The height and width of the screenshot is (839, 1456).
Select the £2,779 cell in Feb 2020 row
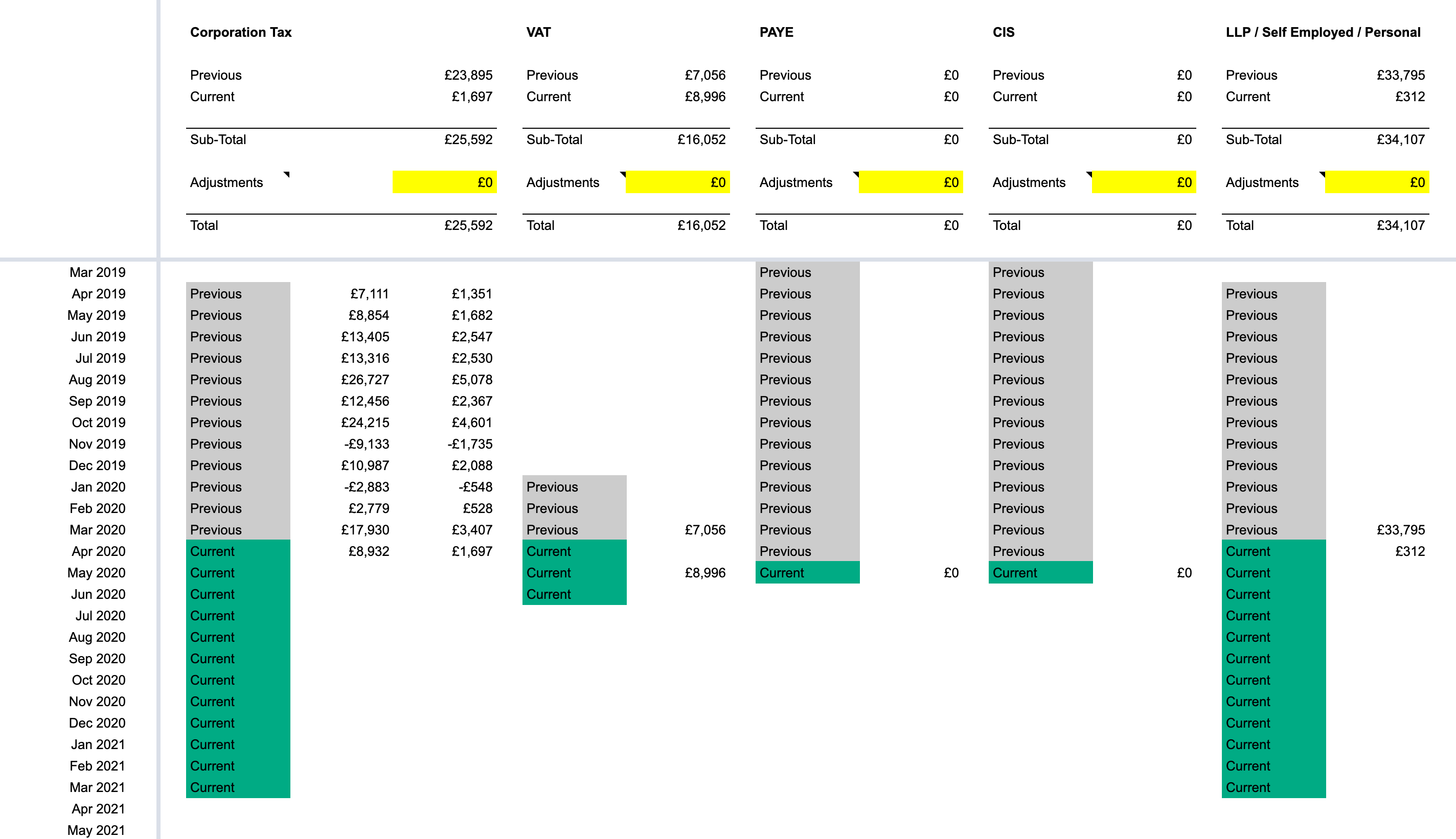[369, 509]
